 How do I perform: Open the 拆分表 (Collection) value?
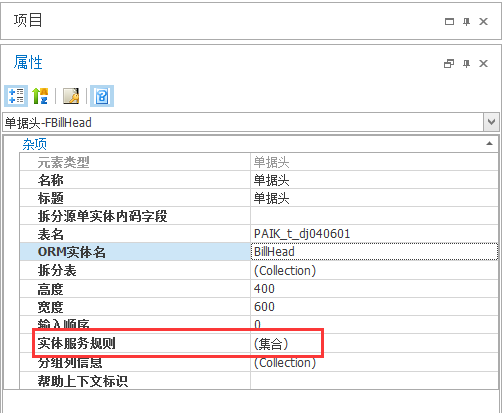click(374, 270)
